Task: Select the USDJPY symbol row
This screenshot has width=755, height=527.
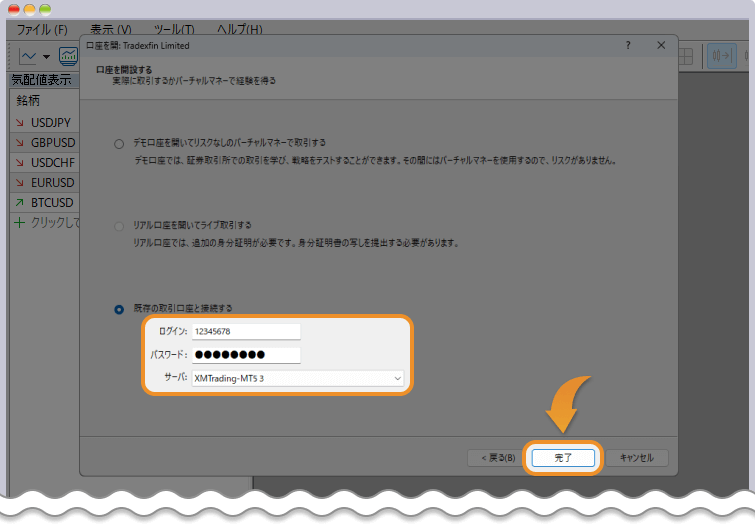Action: [44, 123]
